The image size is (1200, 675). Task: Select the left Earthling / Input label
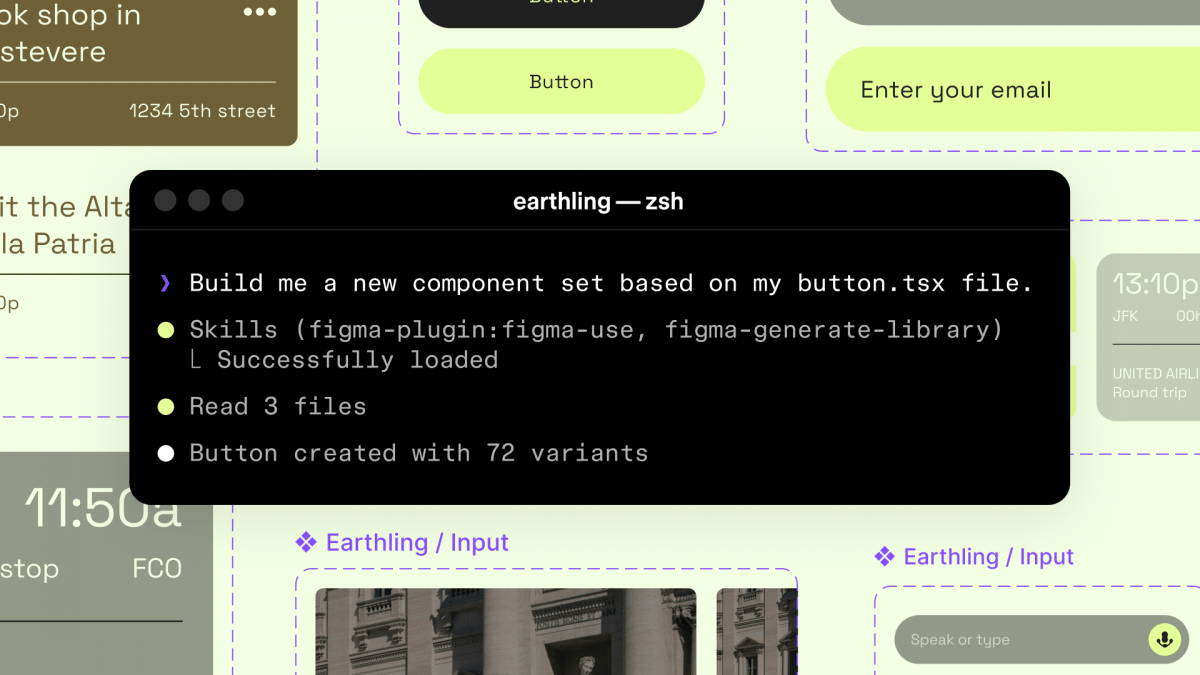417,543
